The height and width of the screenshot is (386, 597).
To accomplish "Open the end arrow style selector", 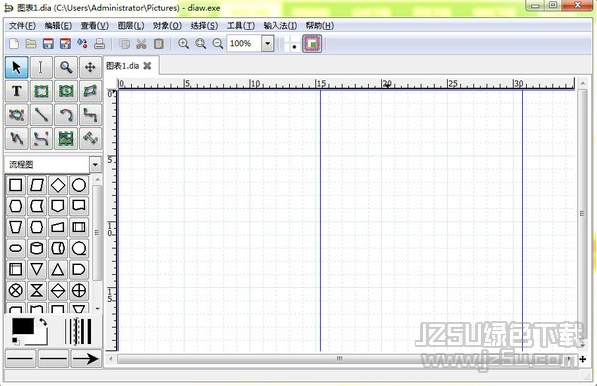I will tap(86, 359).
